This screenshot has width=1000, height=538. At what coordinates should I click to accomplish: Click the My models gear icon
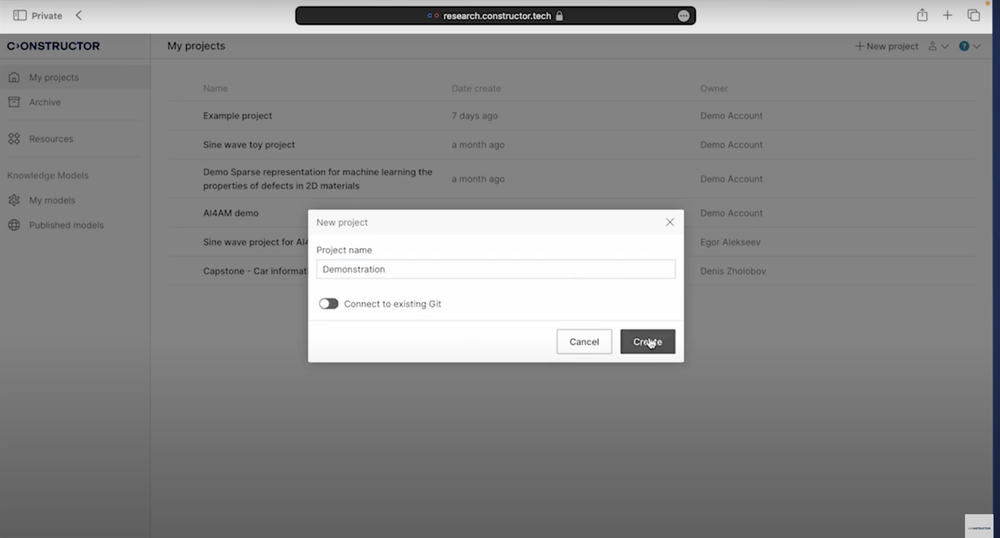click(x=14, y=200)
